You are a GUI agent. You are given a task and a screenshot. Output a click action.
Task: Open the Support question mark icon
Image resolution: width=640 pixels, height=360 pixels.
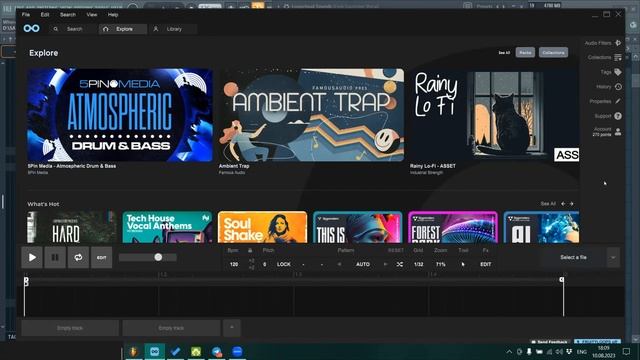(618, 116)
